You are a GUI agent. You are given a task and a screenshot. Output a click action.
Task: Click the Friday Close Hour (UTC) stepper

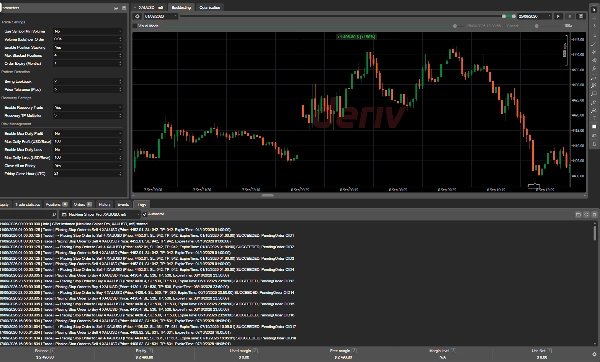(120, 174)
